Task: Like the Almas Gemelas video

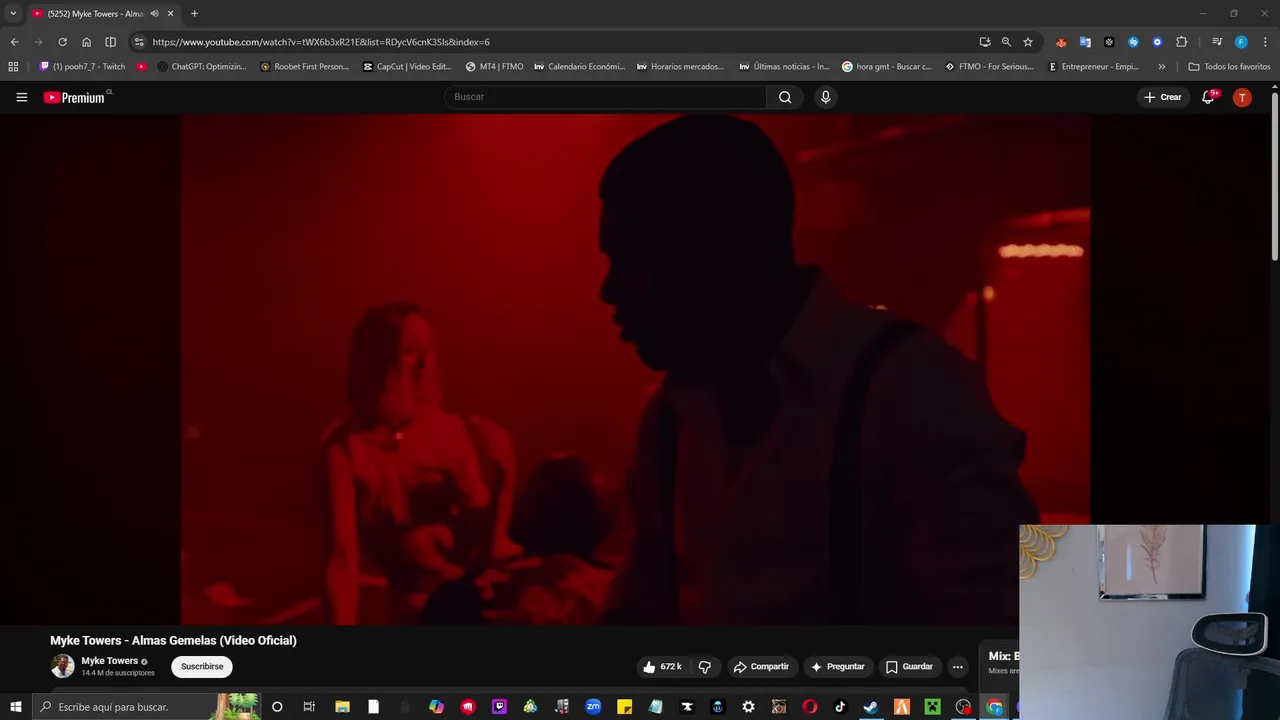Action: [x=662, y=667]
